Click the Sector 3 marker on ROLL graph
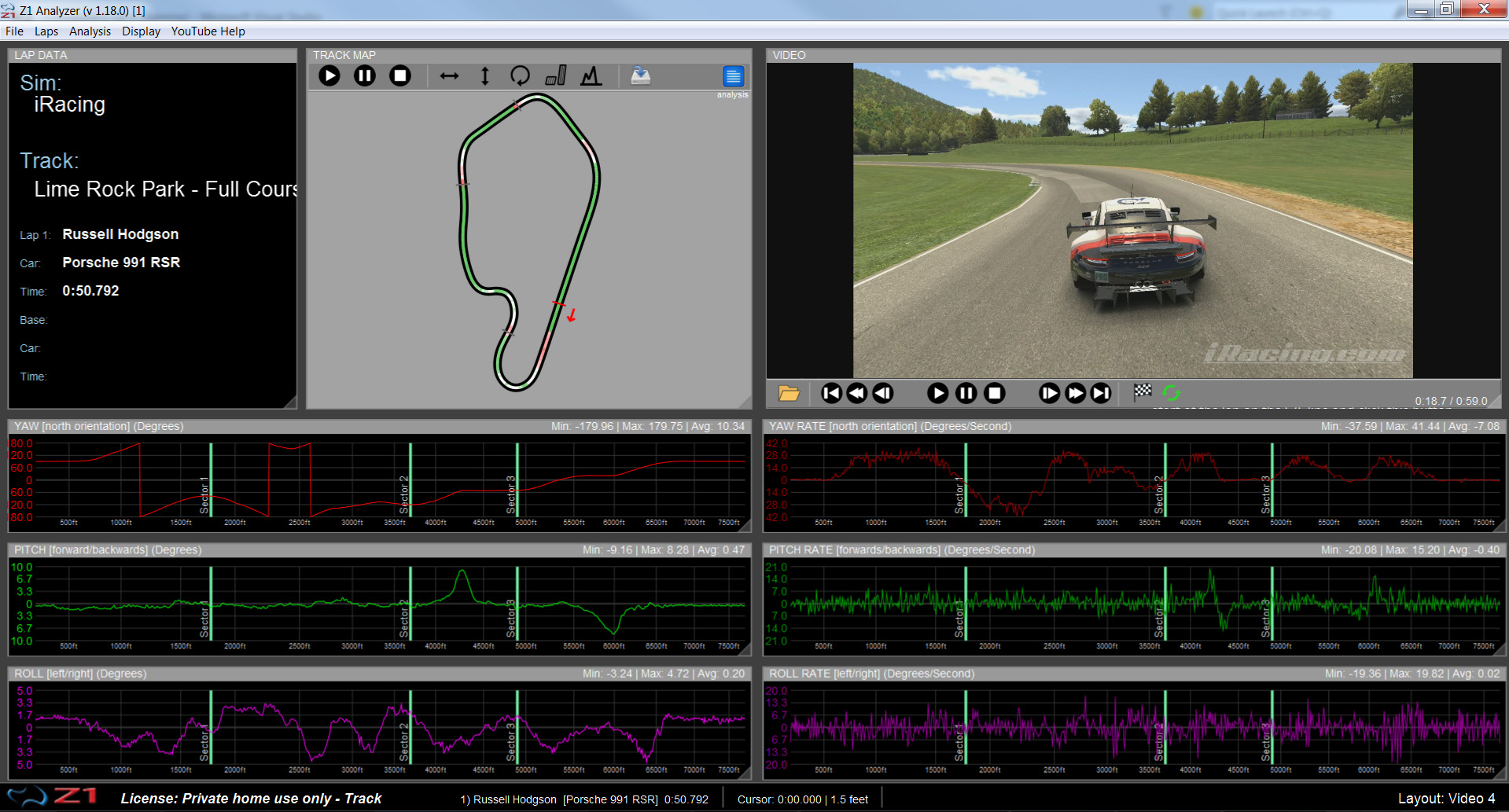The image size is (1509, 812). [x=517, y=727]
